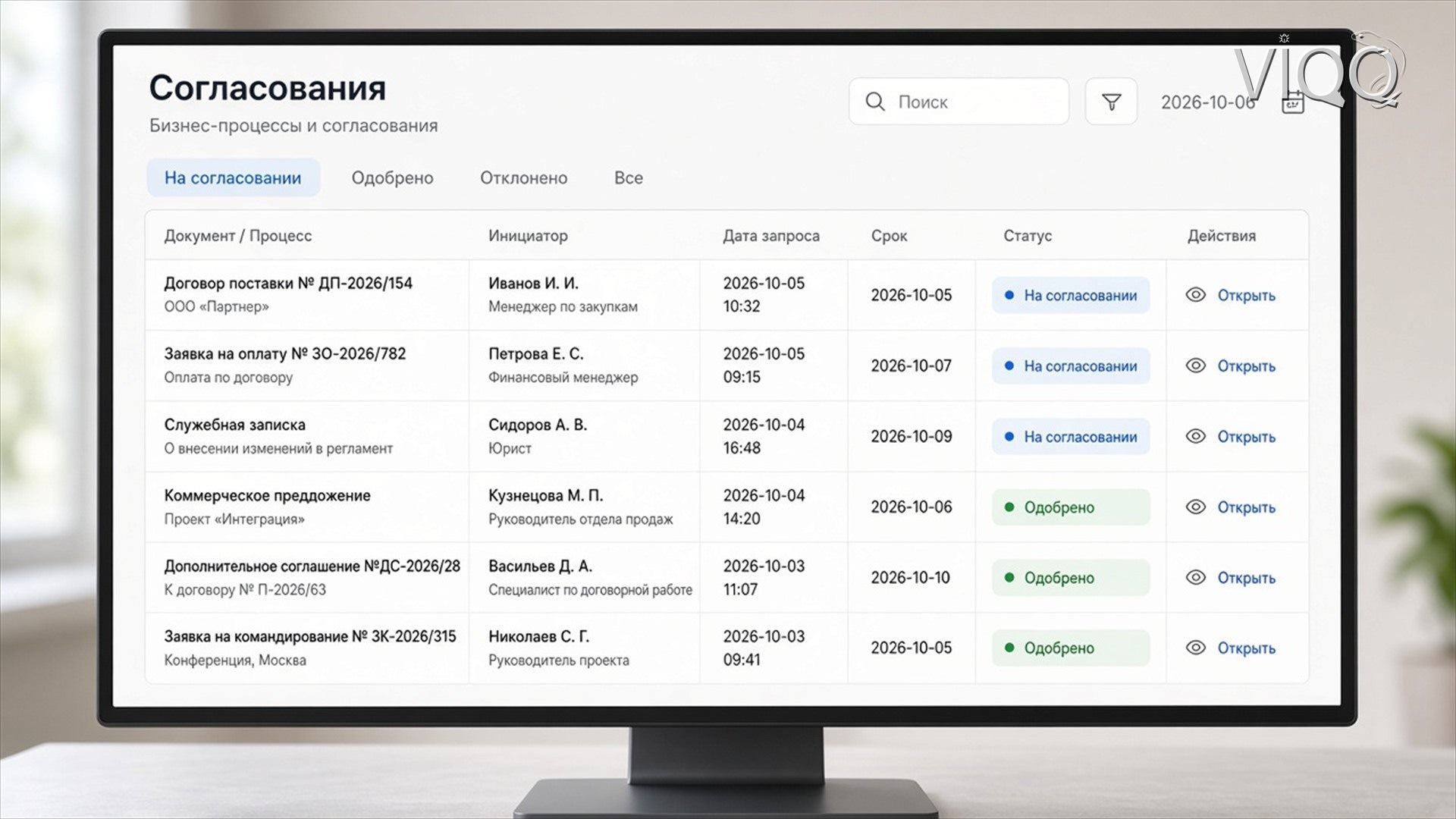This screenshot has width=1456, height=819.
Task: Open Служебная записка via Открыть link
Action: pos(1246,437)
